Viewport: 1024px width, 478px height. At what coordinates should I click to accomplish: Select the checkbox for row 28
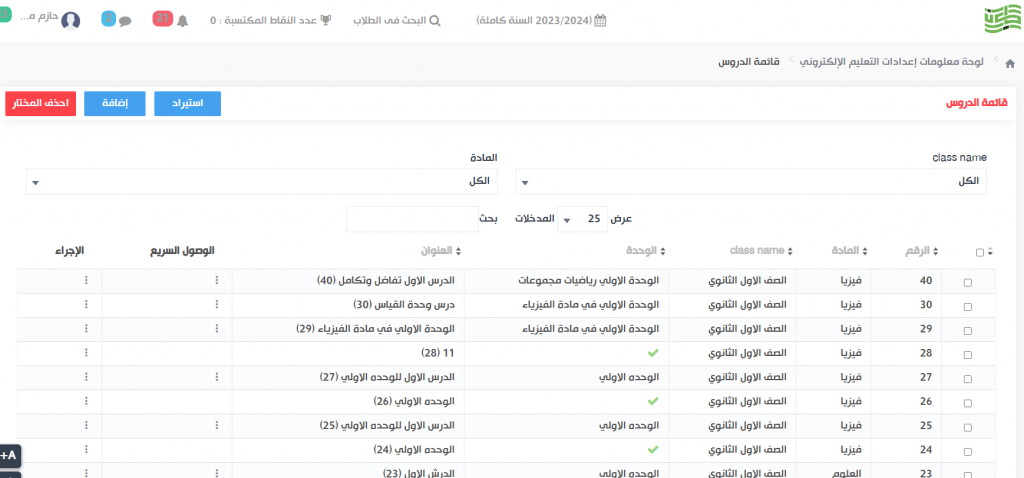(x=967, y=354)
